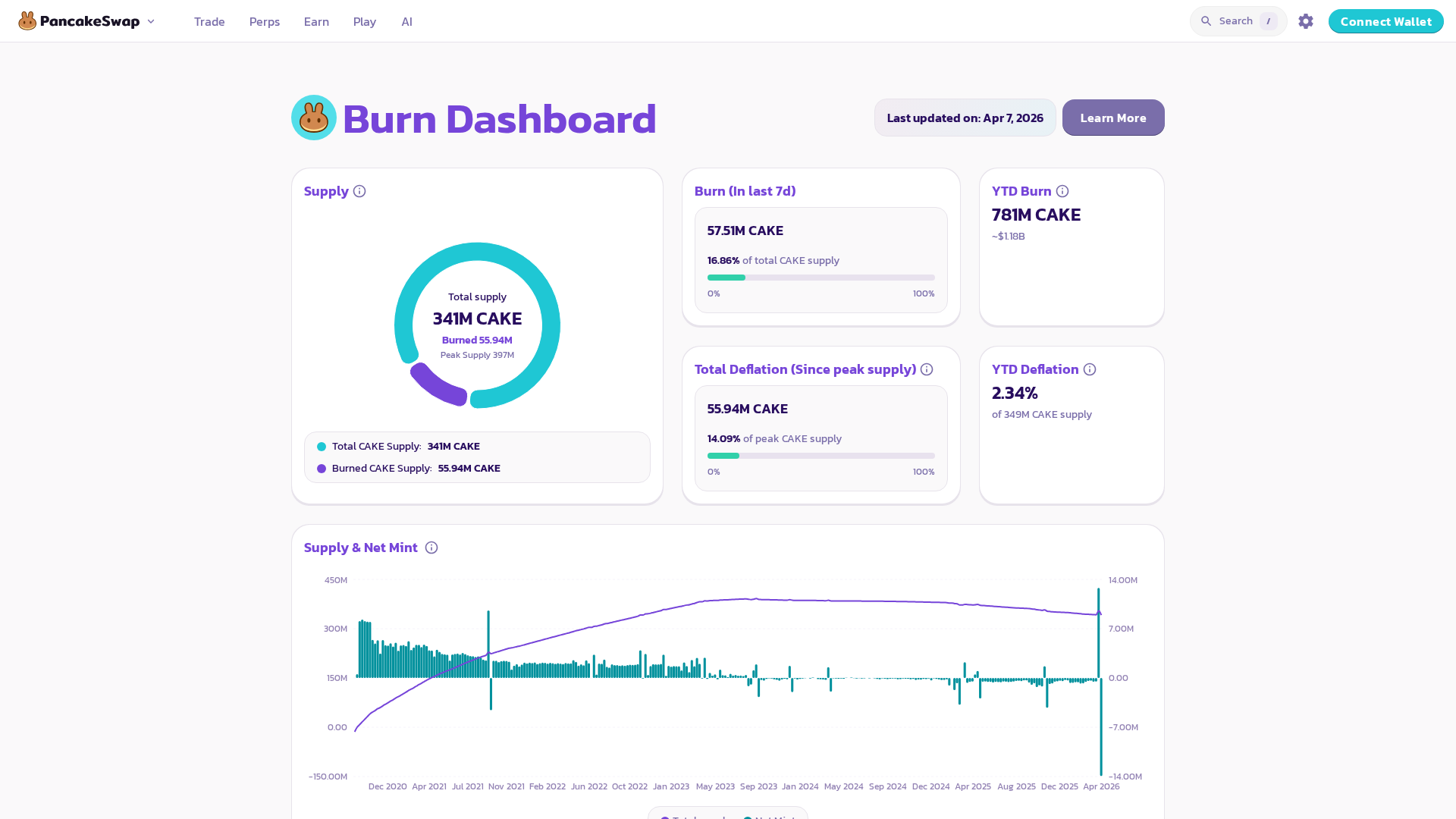The height and width of the screenshot is (819, 1456).
Task: Click the search magnifier icon
Action: pyautogui.click(x=1207, y=21)
